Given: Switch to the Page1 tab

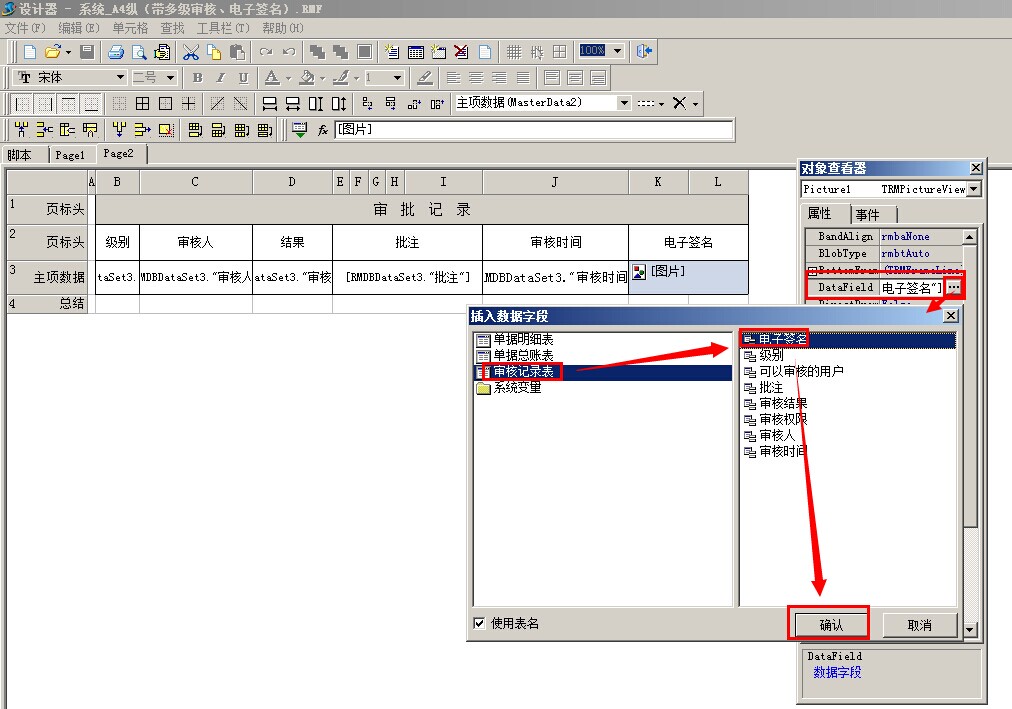Looking at the screenshot, I should click(x=70, y=155).
